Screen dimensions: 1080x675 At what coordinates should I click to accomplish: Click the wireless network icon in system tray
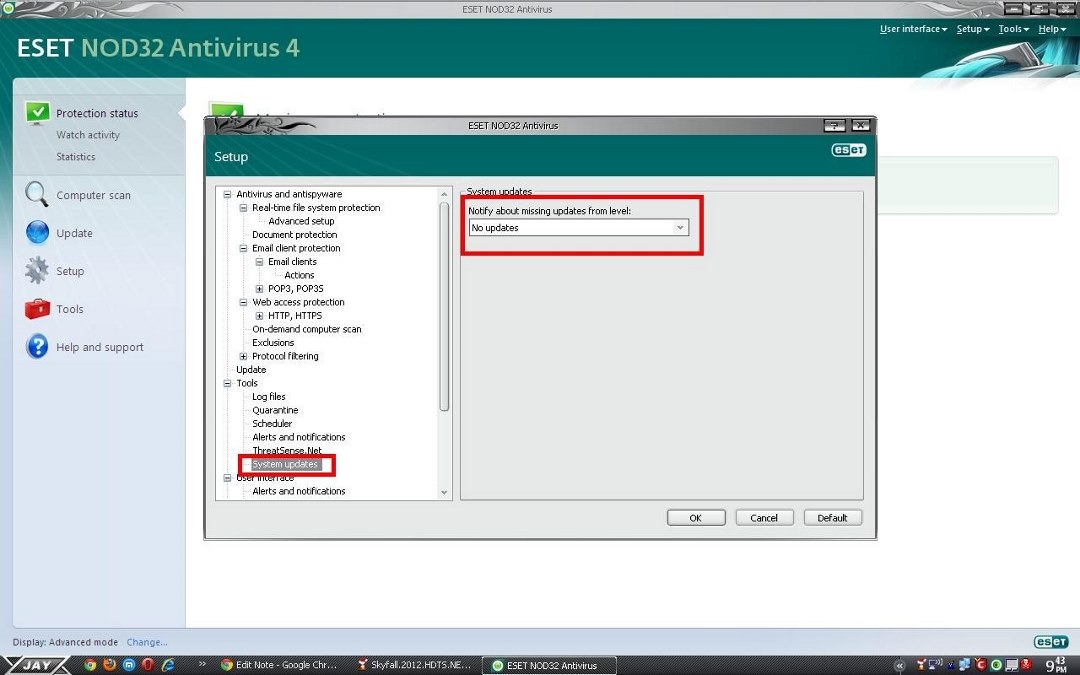coord(935,665)
